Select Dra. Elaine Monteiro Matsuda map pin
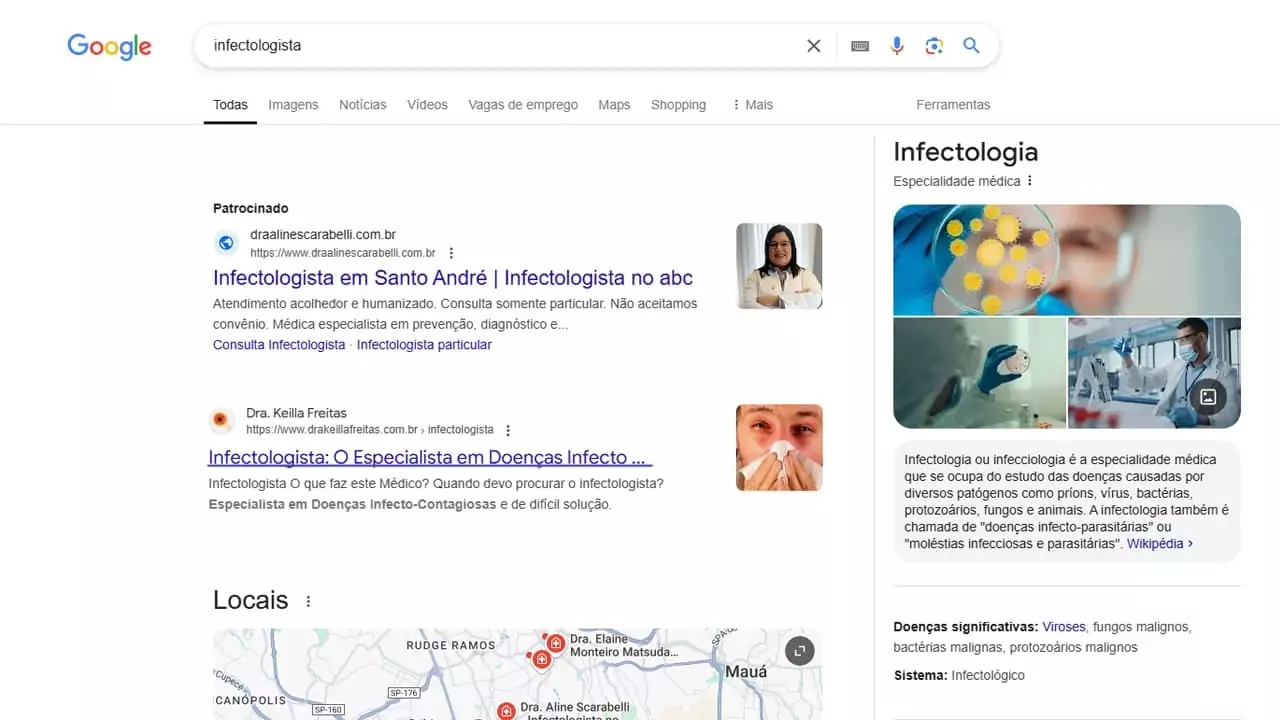Viewport: 1280px width, 720px height. [x=555, y=643]
